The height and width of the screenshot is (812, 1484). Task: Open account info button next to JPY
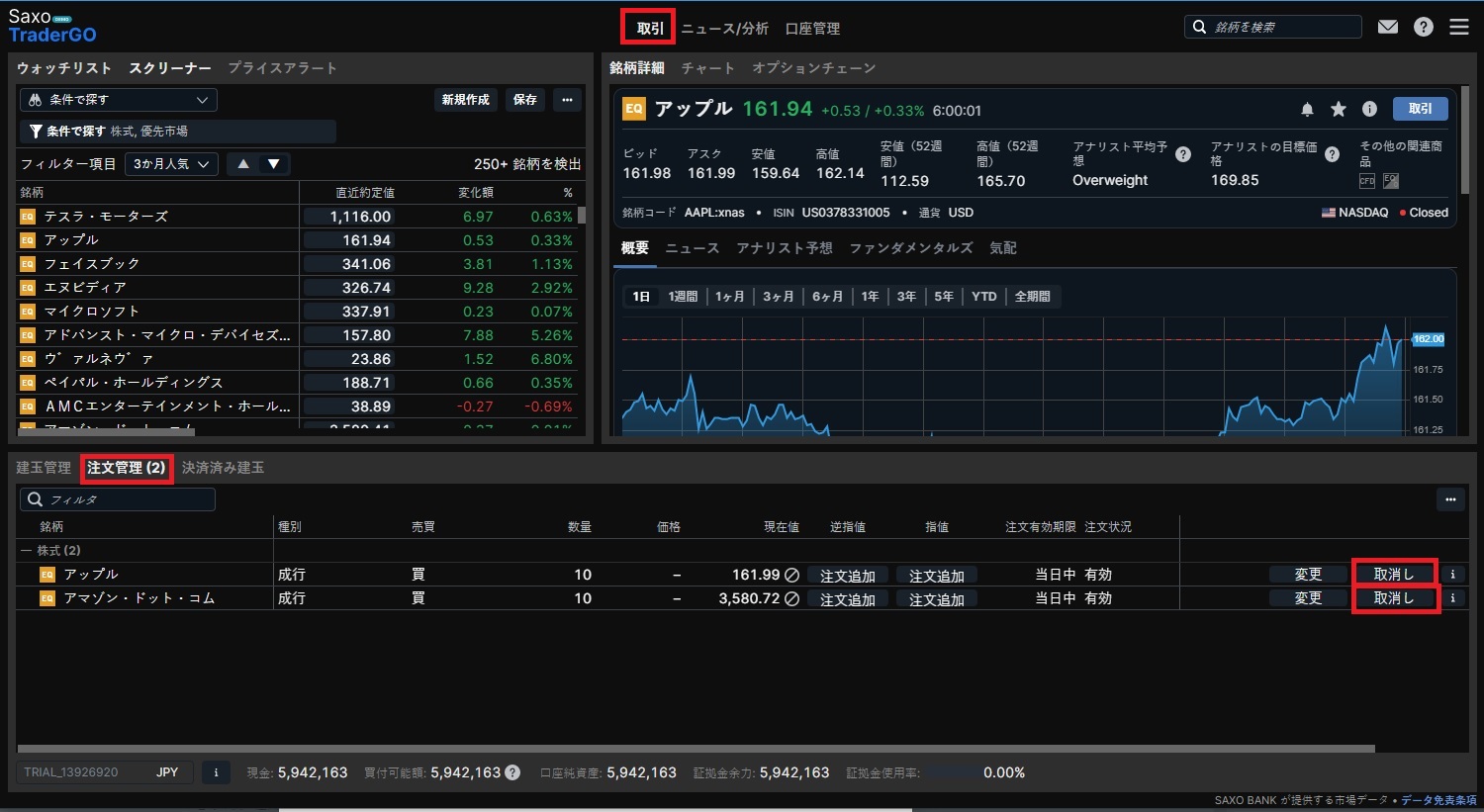click(x=216, y=772)
